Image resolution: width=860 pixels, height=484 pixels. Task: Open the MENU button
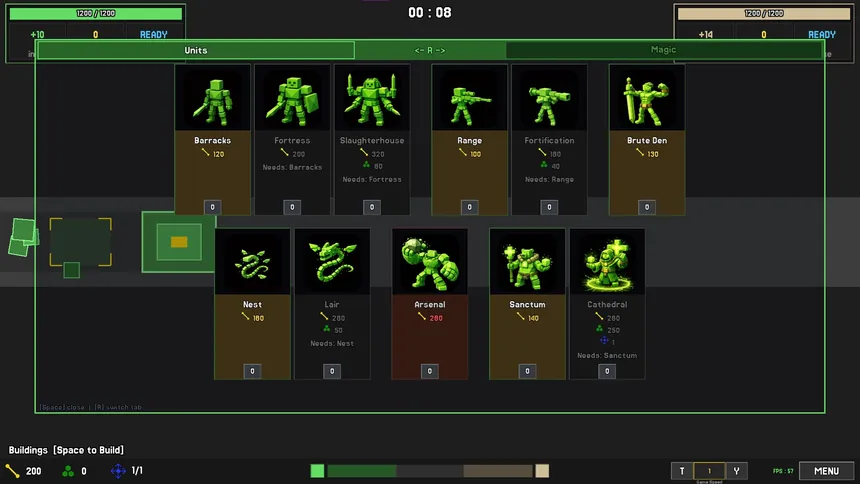(x=827, y=471)
